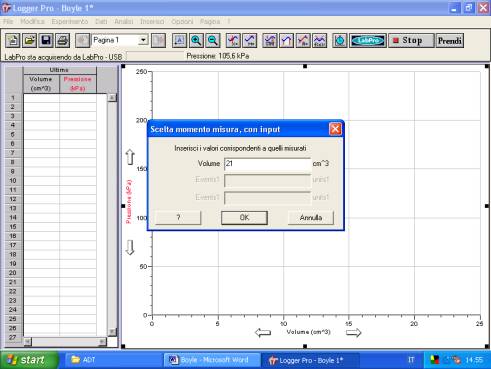Click the Prendi keep button
Screen dimensions: 491x369
pyautogui.click(x=450, y=41)
